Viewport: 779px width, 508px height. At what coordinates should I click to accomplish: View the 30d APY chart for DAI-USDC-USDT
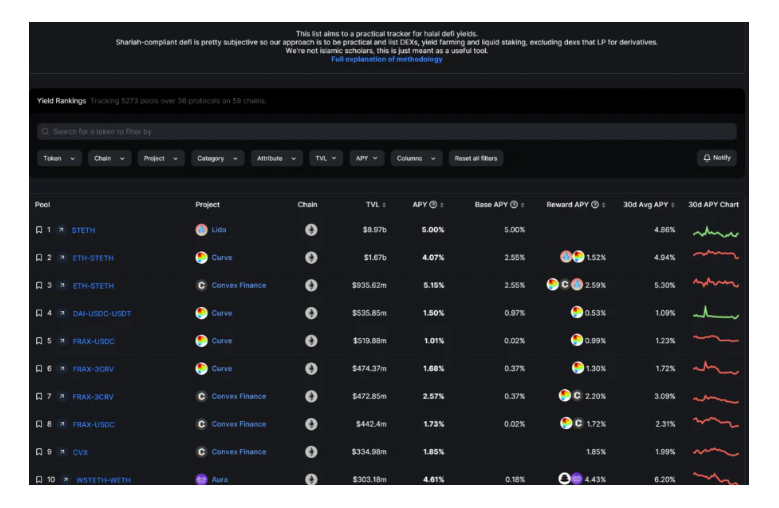point(716,313)
